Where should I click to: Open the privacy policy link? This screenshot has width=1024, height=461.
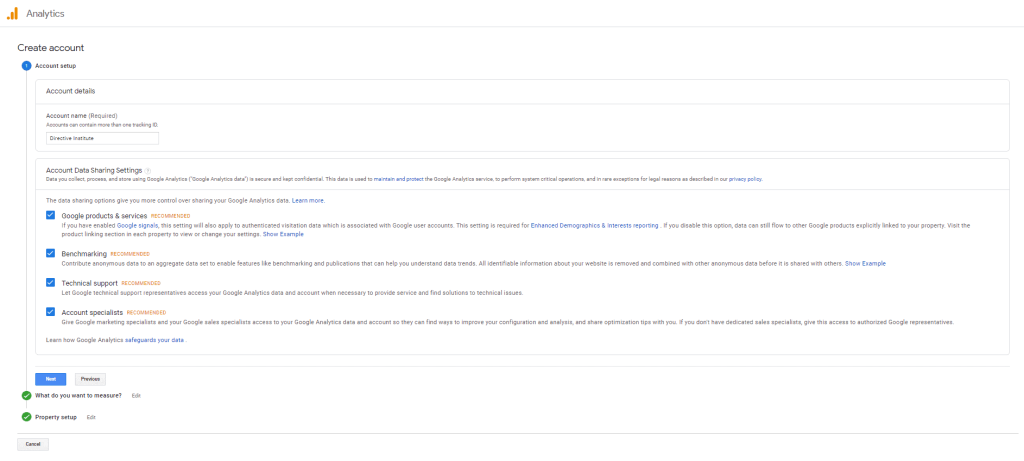click(x=745, y=179)
